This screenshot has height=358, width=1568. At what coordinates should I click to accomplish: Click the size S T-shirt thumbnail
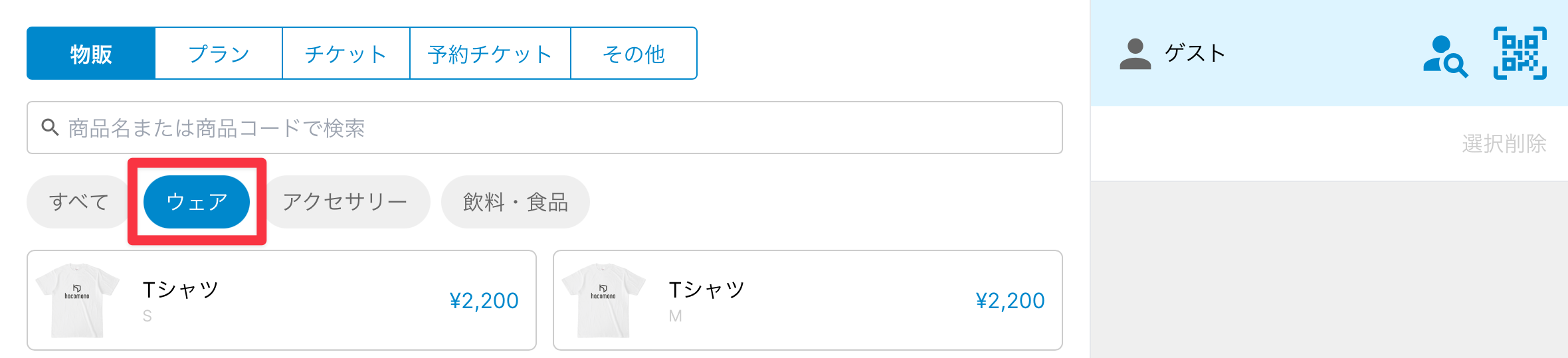pyautogui.click(x=77, y=300)
